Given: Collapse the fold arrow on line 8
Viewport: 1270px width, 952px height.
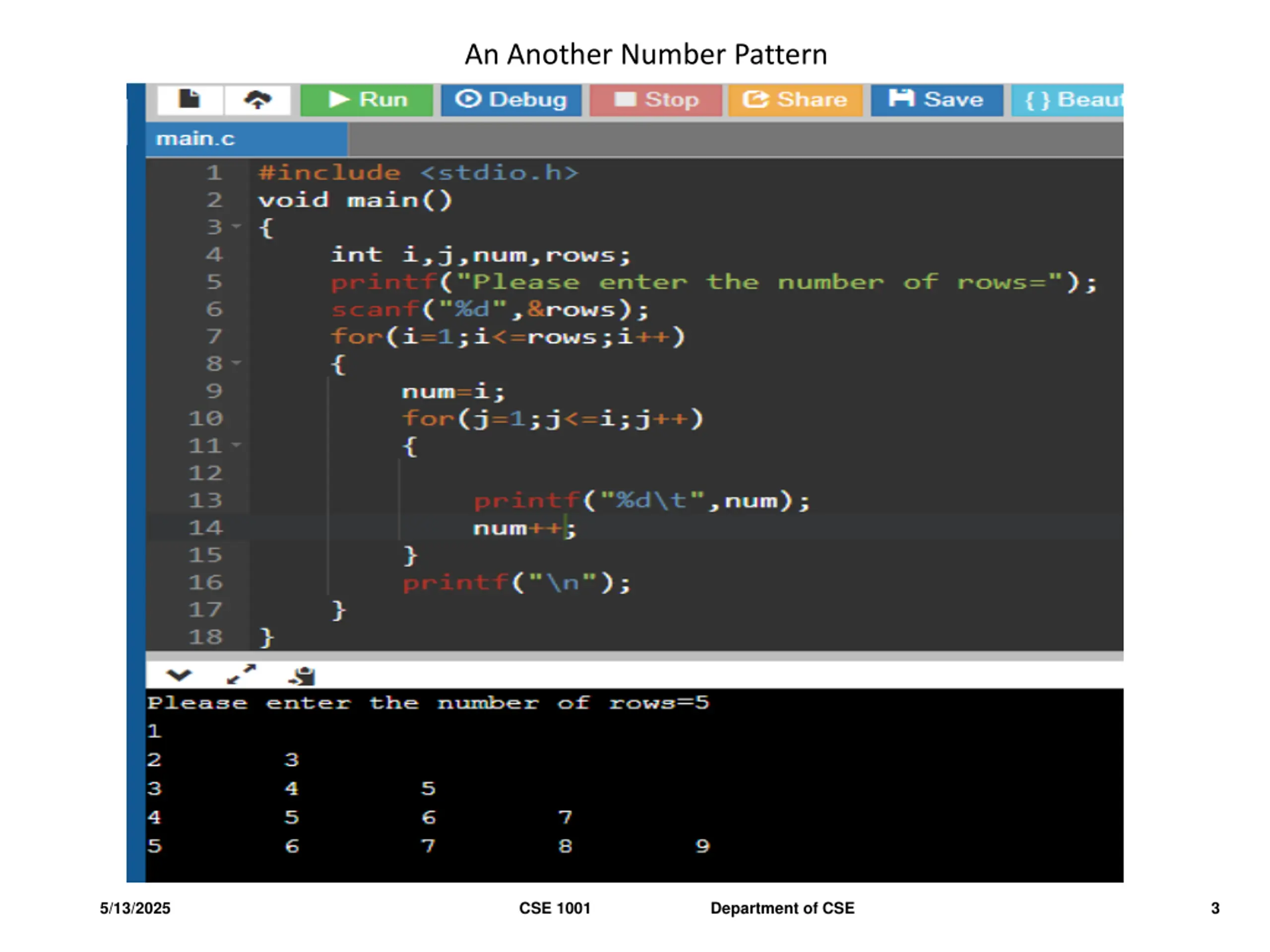Looking at the screenshot, I should click(x=237, y=362).
